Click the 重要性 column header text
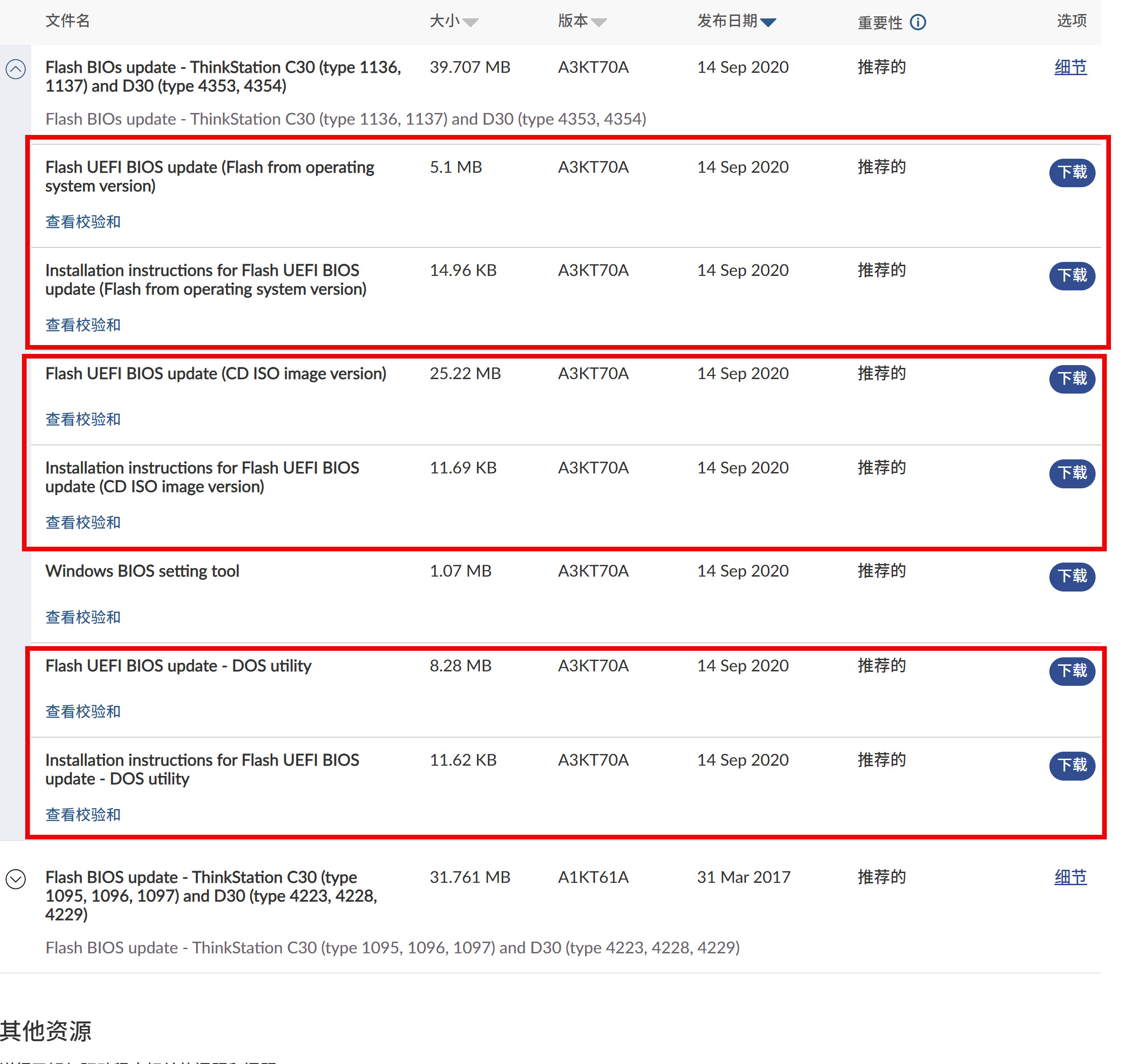Viewport: 1125px width, 1064px height. pos(879,23)
